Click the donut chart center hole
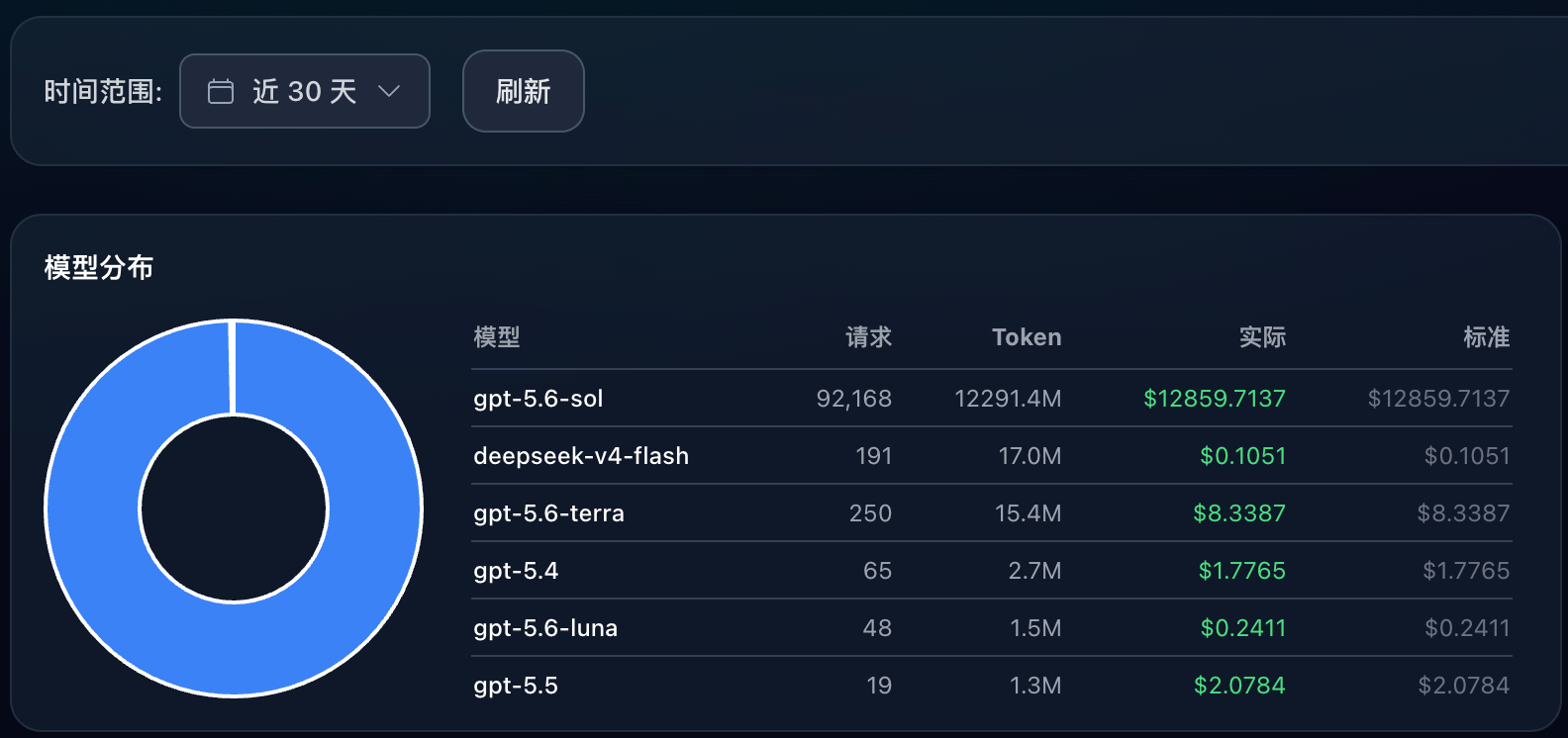Image resolution: width=1568 pixels, height=738 pixels. point(234,508)
